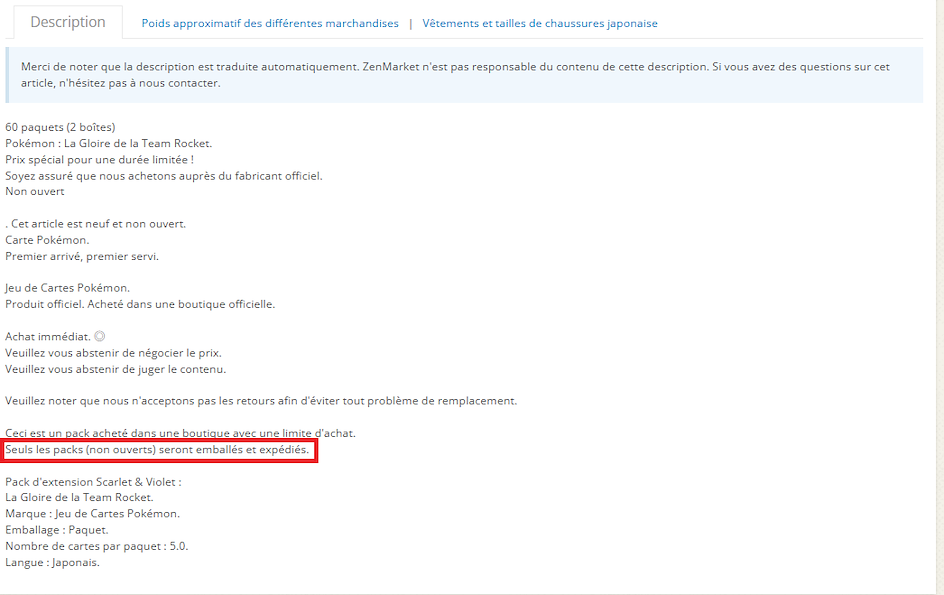Image resolution: width=944 pixels, height=595 pixels.
Task: Click 'Veuillez vous abstenir de négocier le prix.'
Action: click(x=113, y=352)
